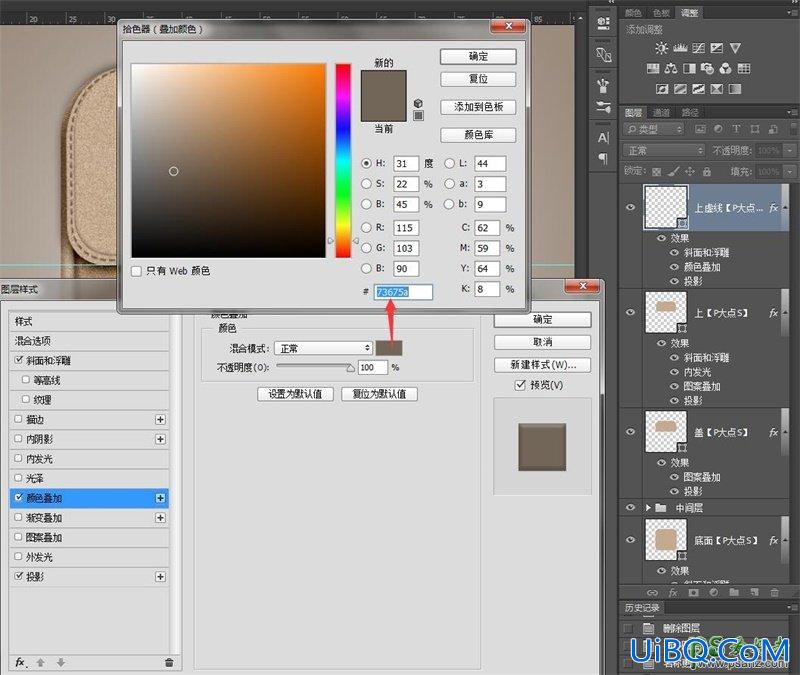The height and width of the screenshot is (675, 800).
Task: Add a Brightness/Contrast adjustment
Action: coord(661,48)
